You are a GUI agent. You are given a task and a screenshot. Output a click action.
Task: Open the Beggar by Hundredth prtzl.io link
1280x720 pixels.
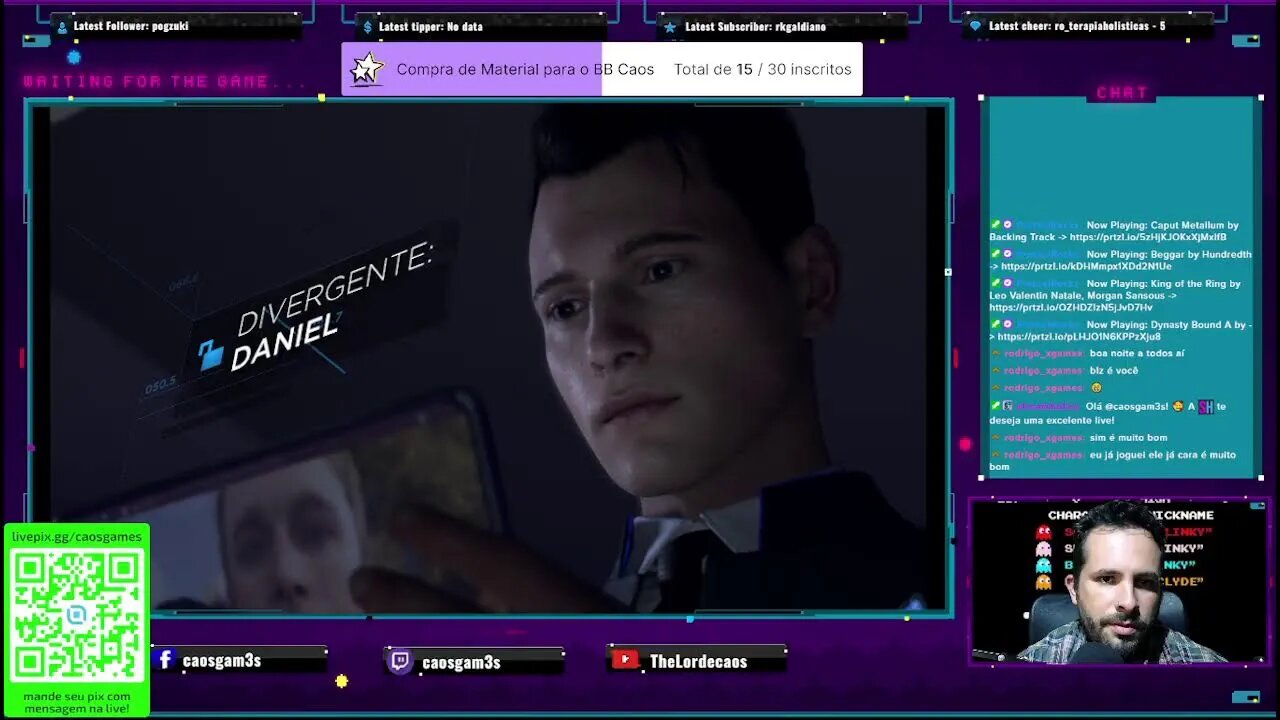(x=1086, y=267)
